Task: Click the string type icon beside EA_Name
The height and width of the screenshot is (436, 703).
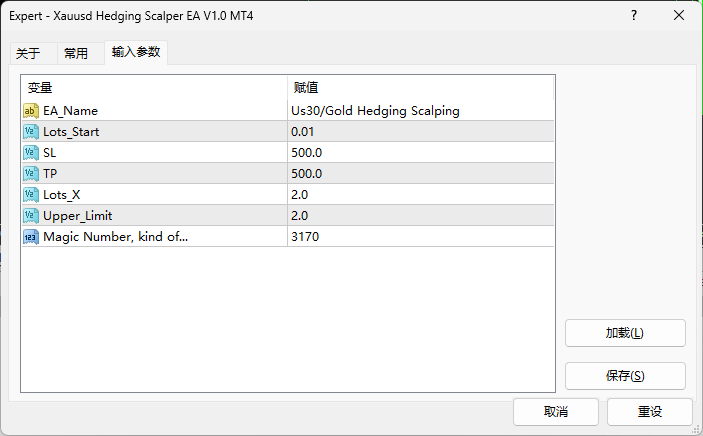Action: [x=31, y=111]
